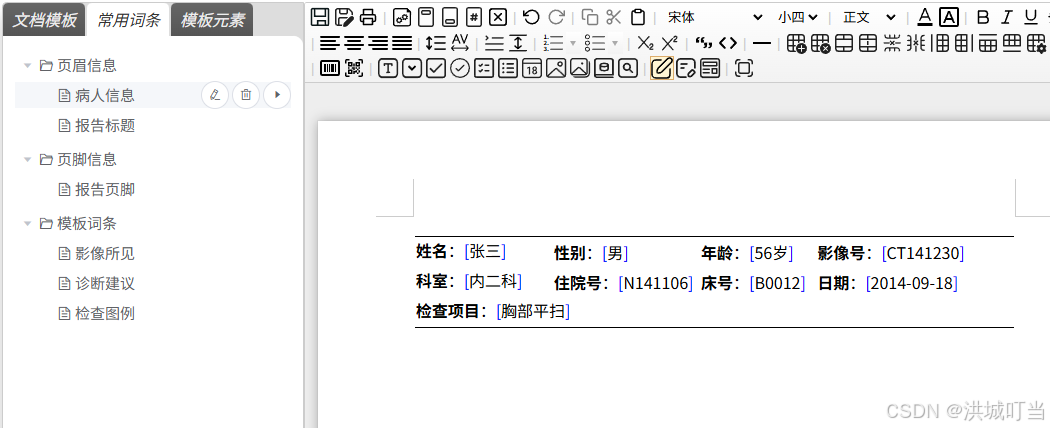Click the insert arrow button on 病人信息
The image size is (1050, 428).
pyautogui.click(x=277, y=95)
